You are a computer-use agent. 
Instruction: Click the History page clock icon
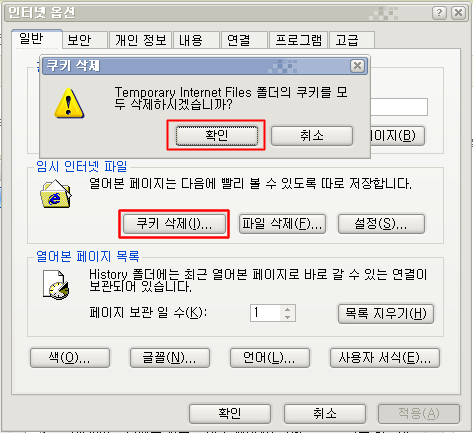[56, 284]
